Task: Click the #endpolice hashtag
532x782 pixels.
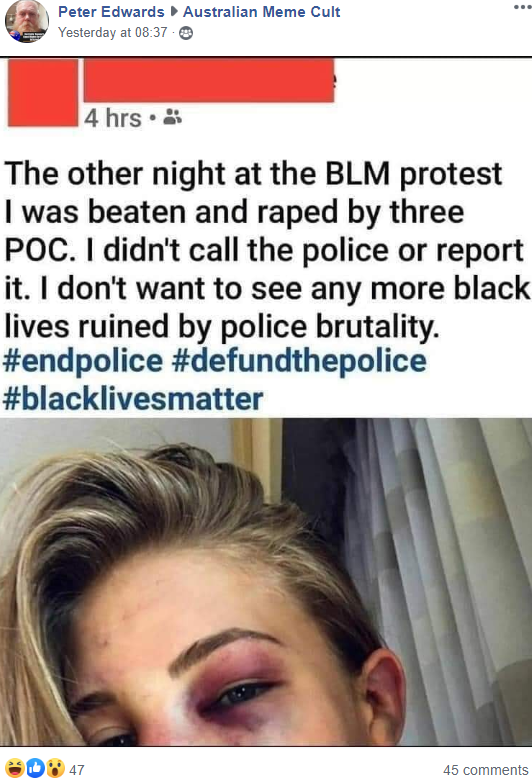Action: [x=83, y=361]
